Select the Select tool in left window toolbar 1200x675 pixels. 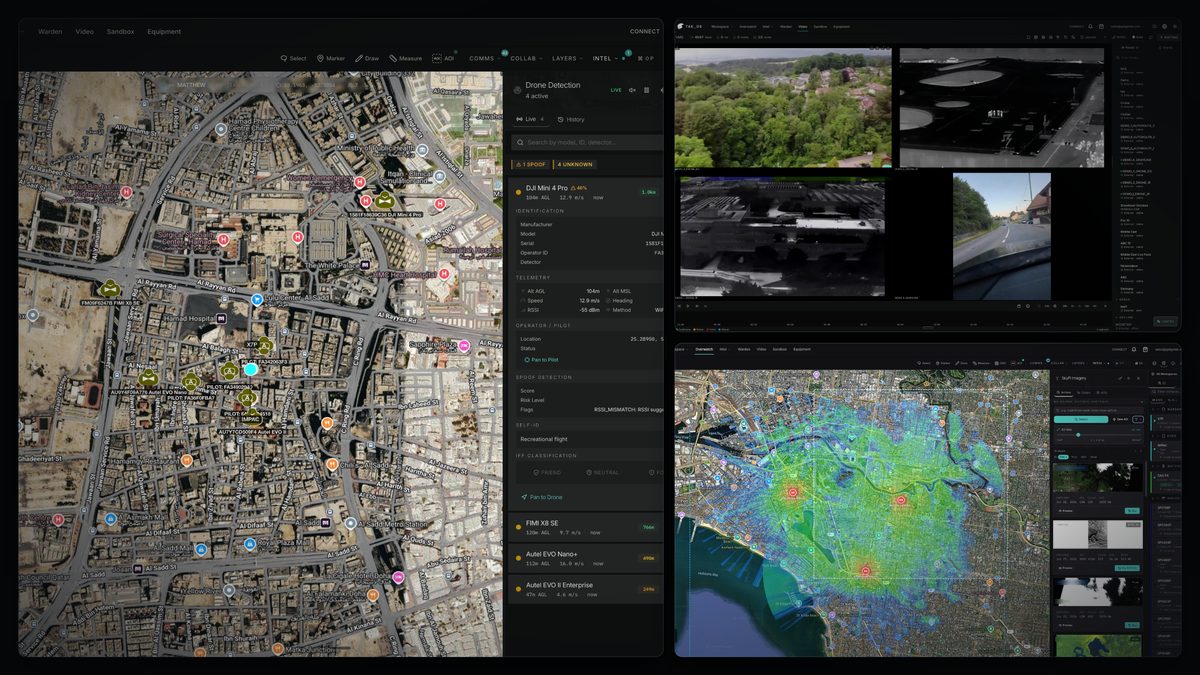293,58
